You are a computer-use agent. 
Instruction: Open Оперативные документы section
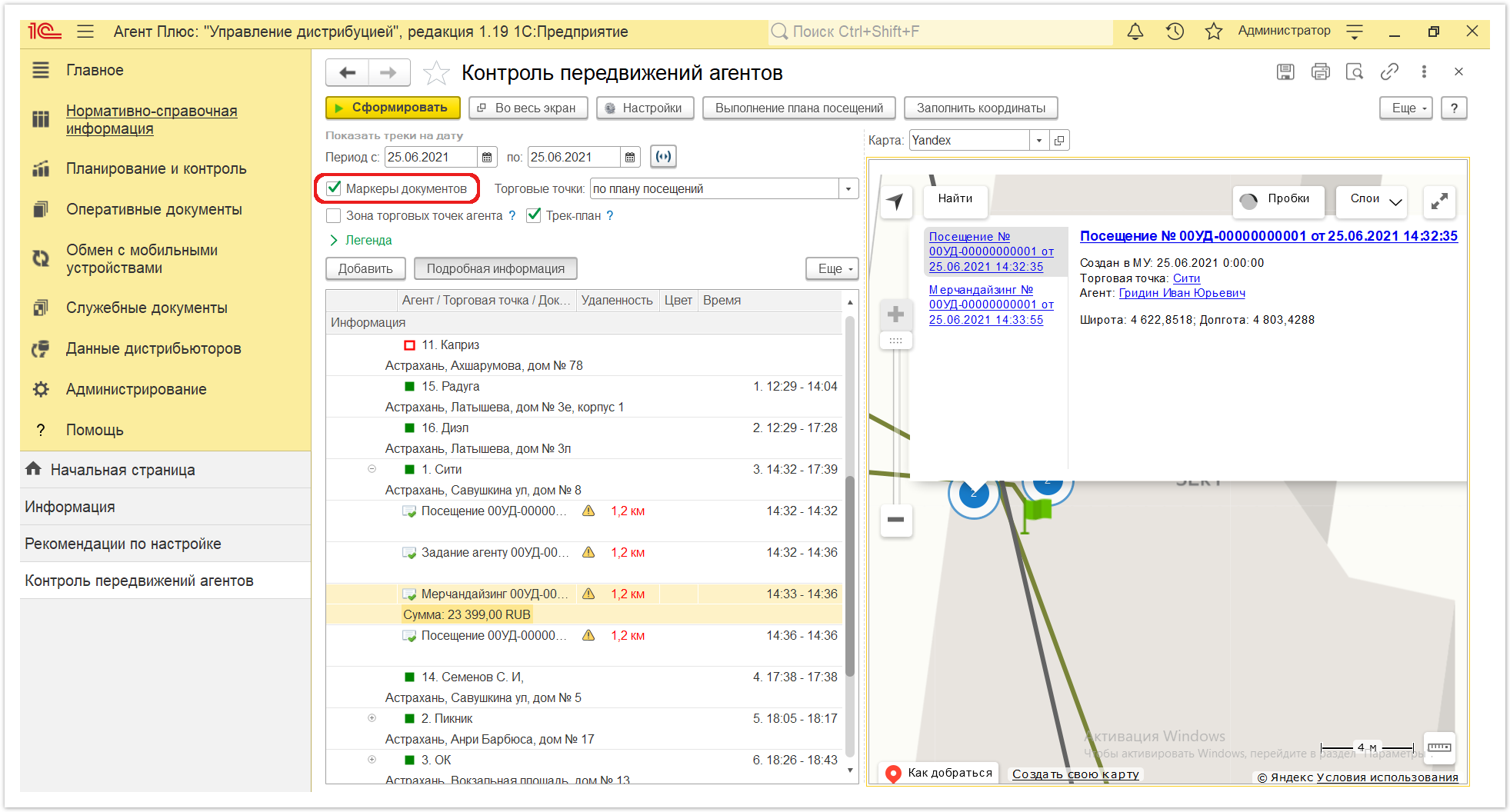pyautogui.click(x=154, y=210)
